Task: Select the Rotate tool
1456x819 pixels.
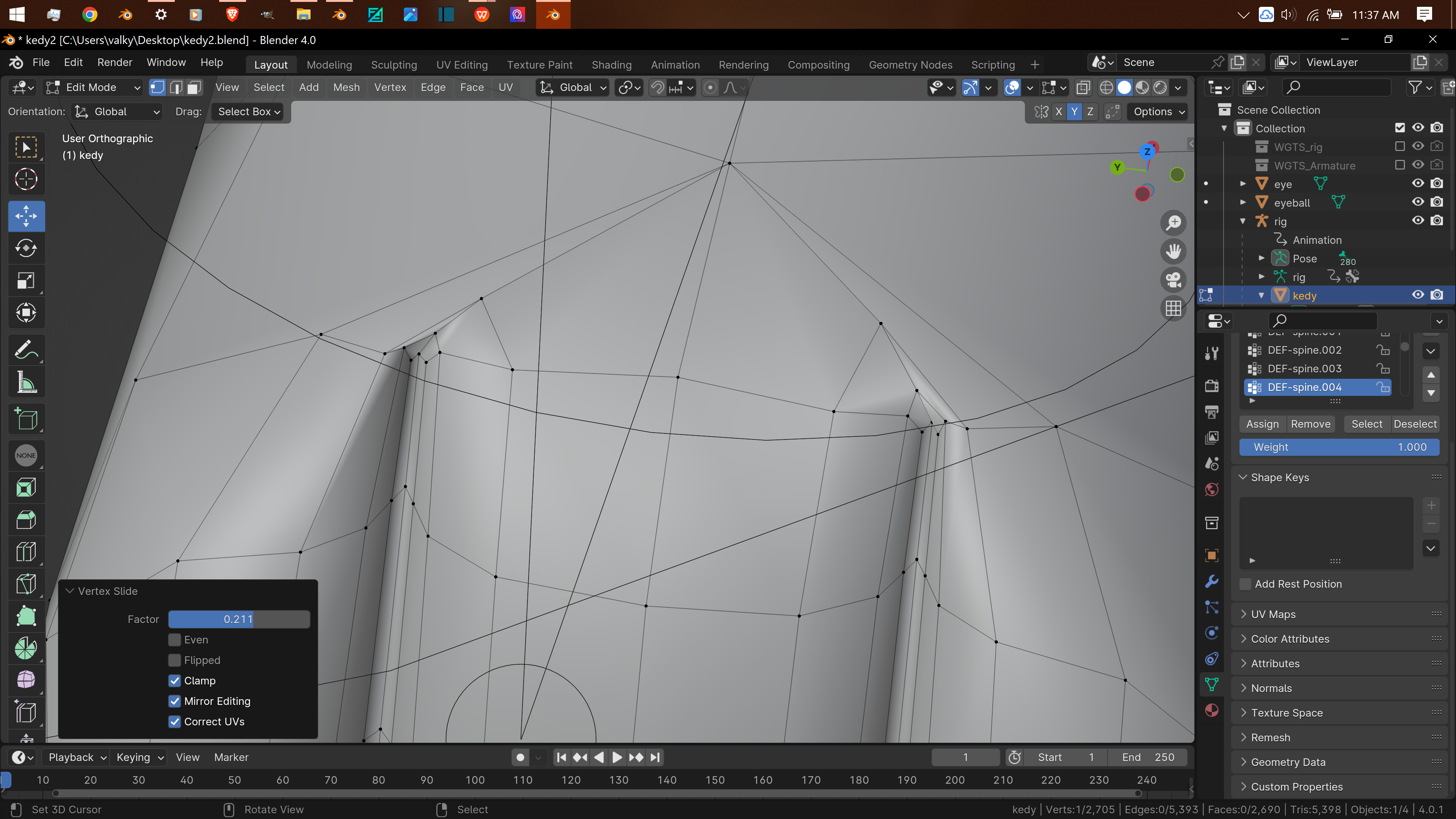Action: click(x=26, y=248)
